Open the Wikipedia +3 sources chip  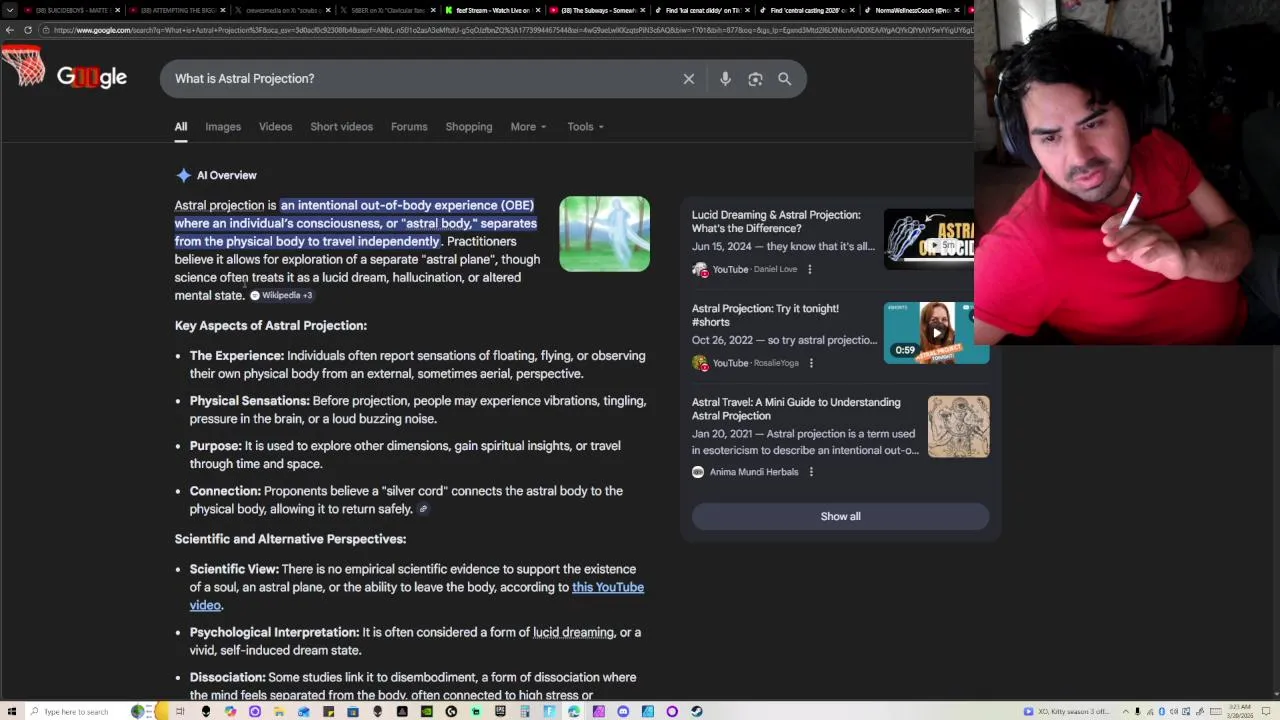click(x=281, y=295)
